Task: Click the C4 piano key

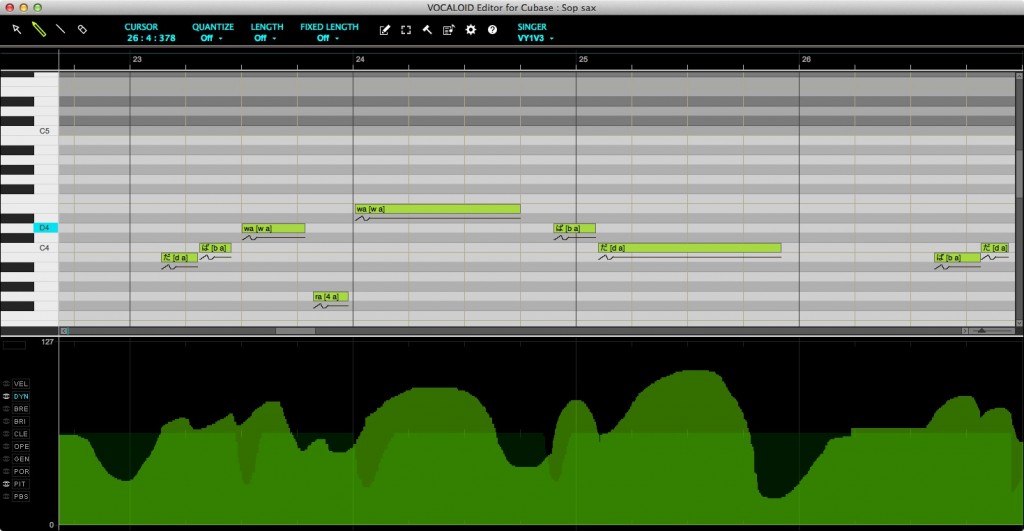Action: click(46, 248)
